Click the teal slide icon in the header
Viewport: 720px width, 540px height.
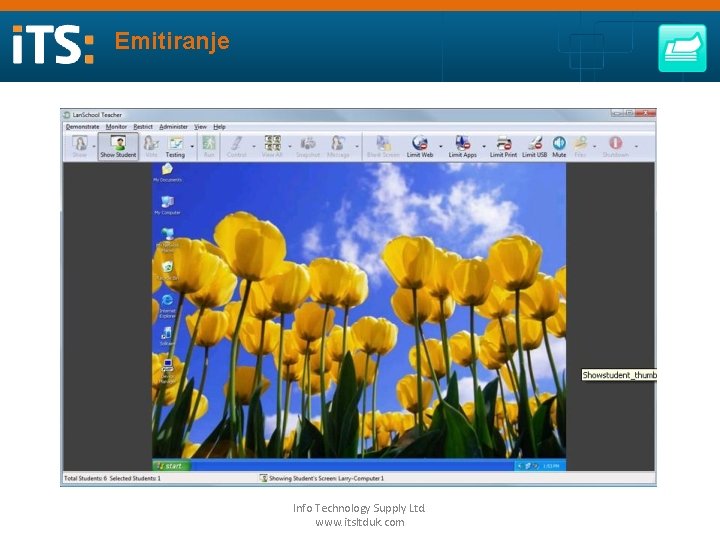tap(682, 48)
